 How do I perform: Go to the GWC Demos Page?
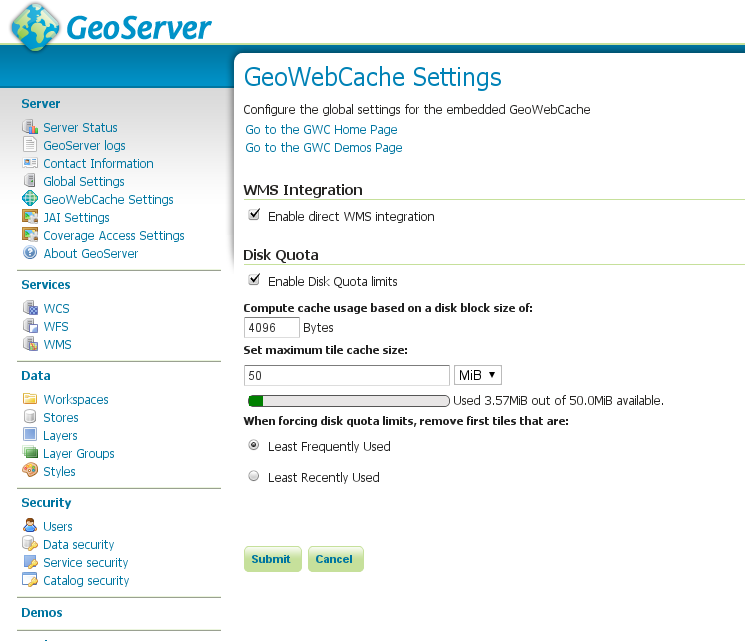tap(324, 148)
